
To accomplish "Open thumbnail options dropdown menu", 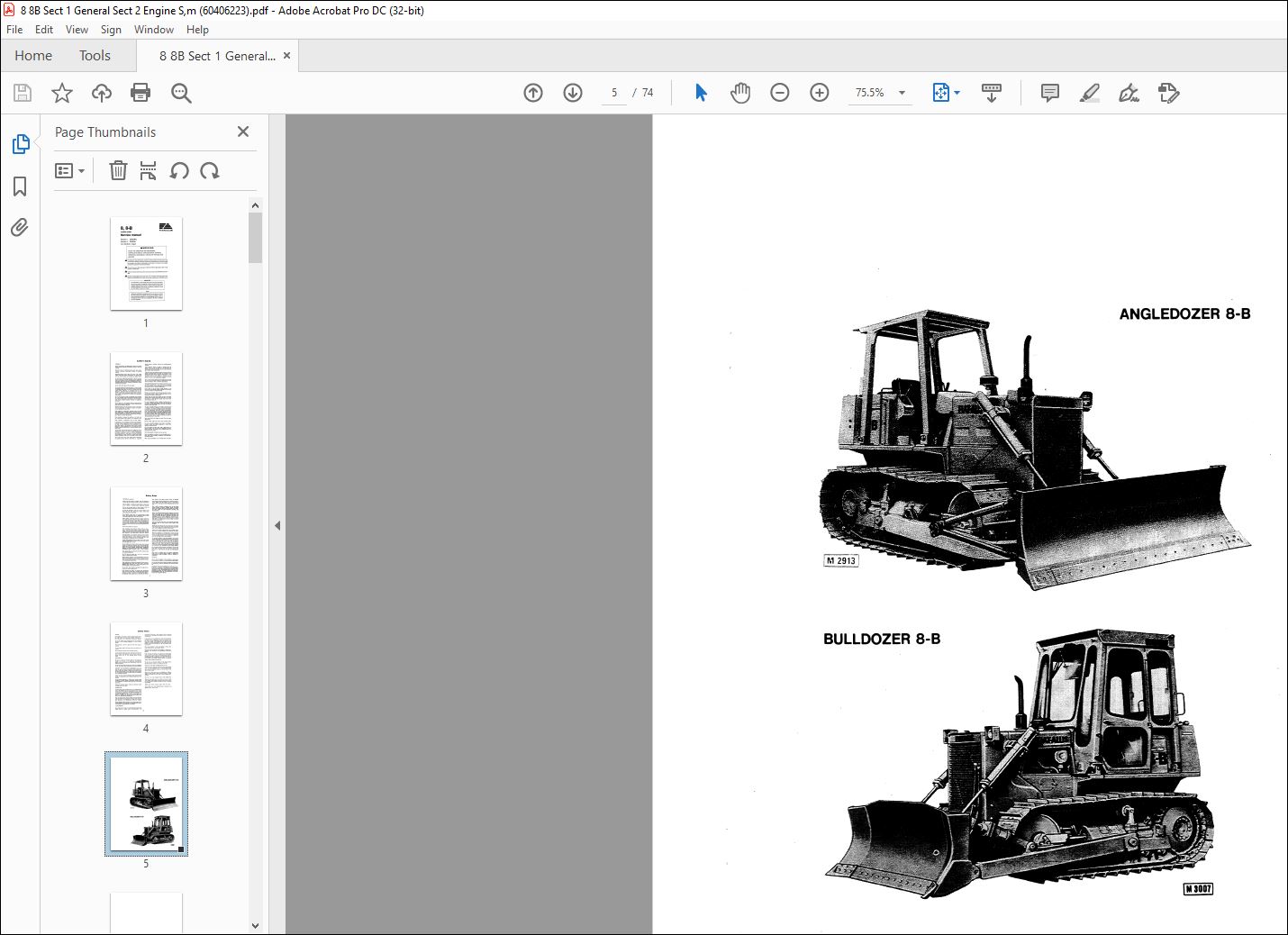I will [69, 170].
